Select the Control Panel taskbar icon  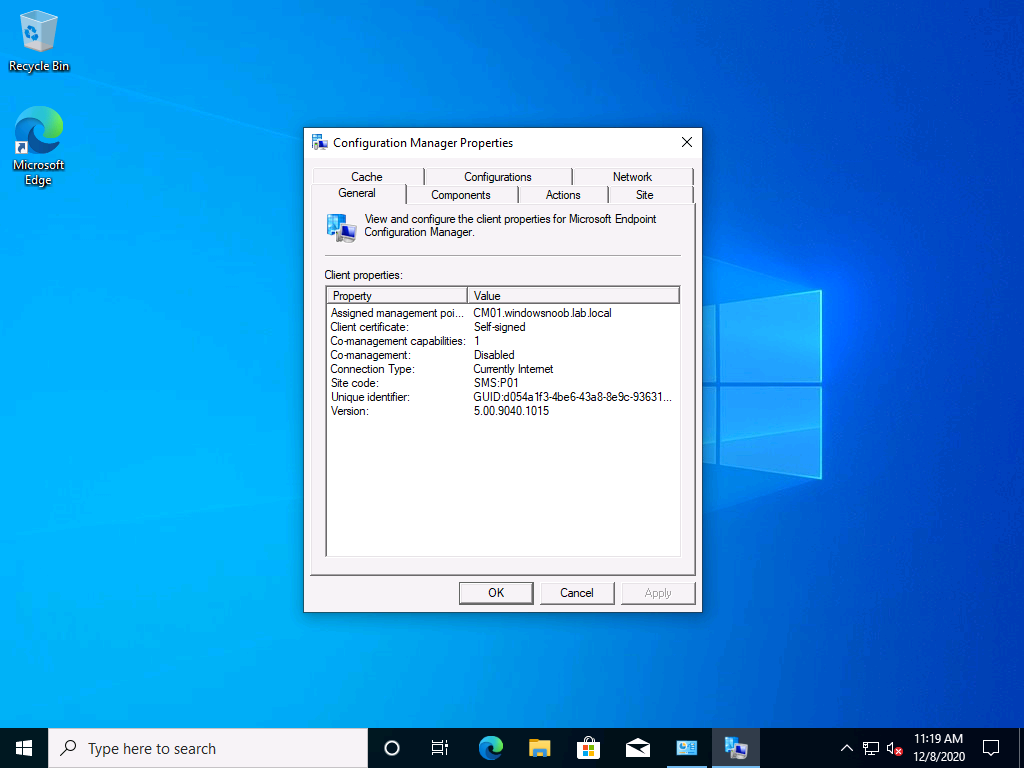[x=686, y=748]
